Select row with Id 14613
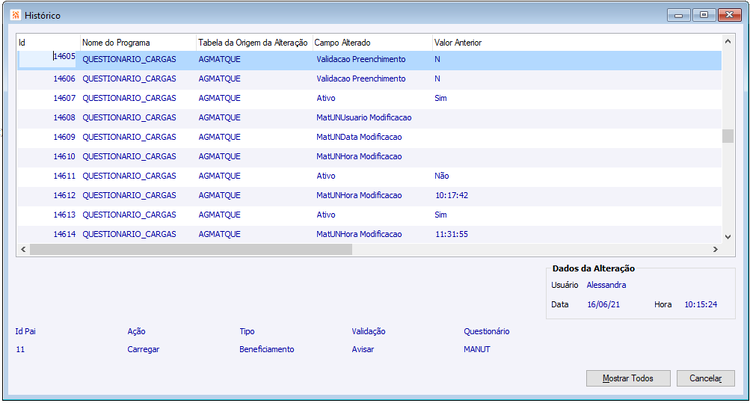 pyautogui.click(x=369, y=215)
